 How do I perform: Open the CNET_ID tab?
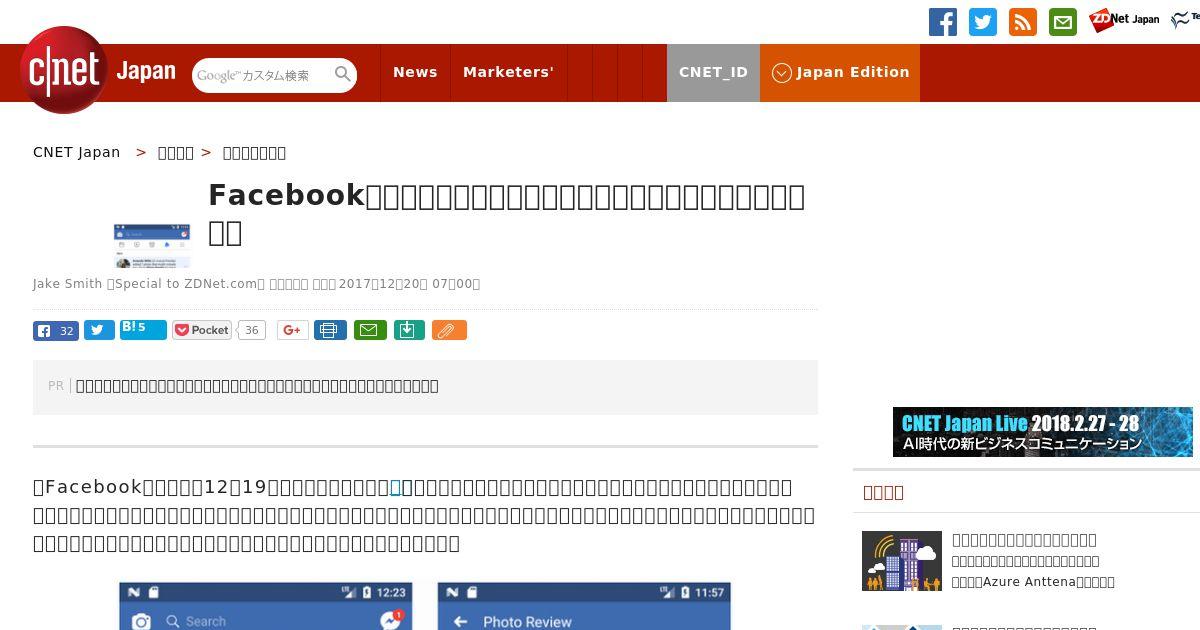[x=713, y=72]
